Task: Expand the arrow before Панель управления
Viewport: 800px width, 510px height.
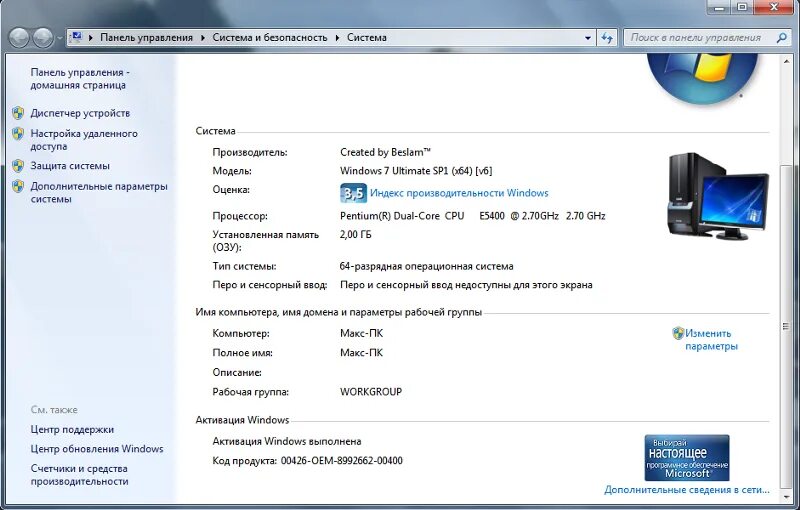Action: click(90, 38)
